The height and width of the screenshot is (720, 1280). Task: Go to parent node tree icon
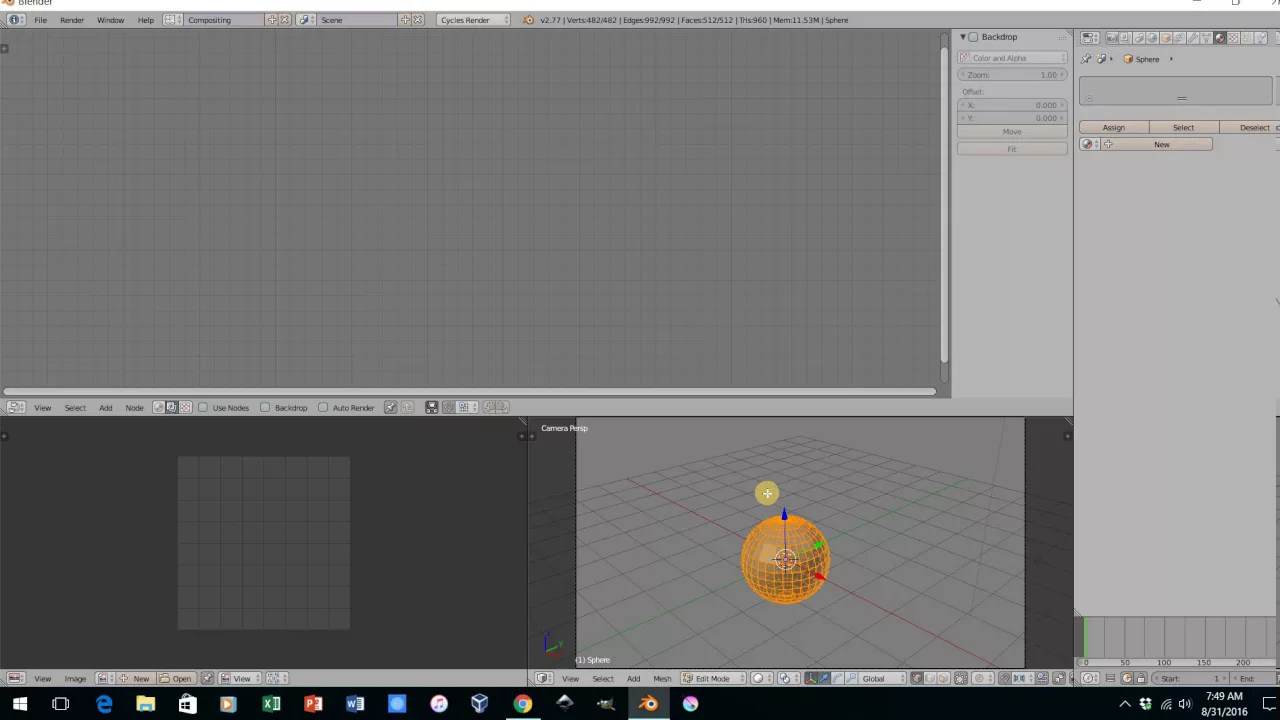point(407,407)
